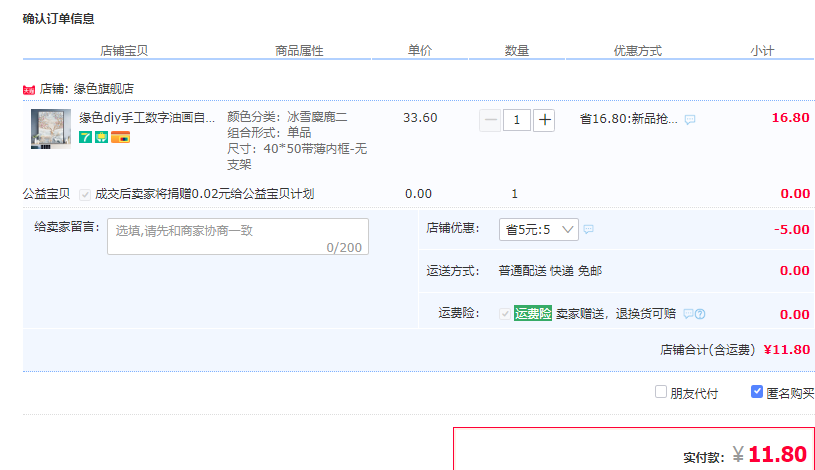
Task: Click the unit price 33.60
Action: pyautogui.click(x=420, y=118)
